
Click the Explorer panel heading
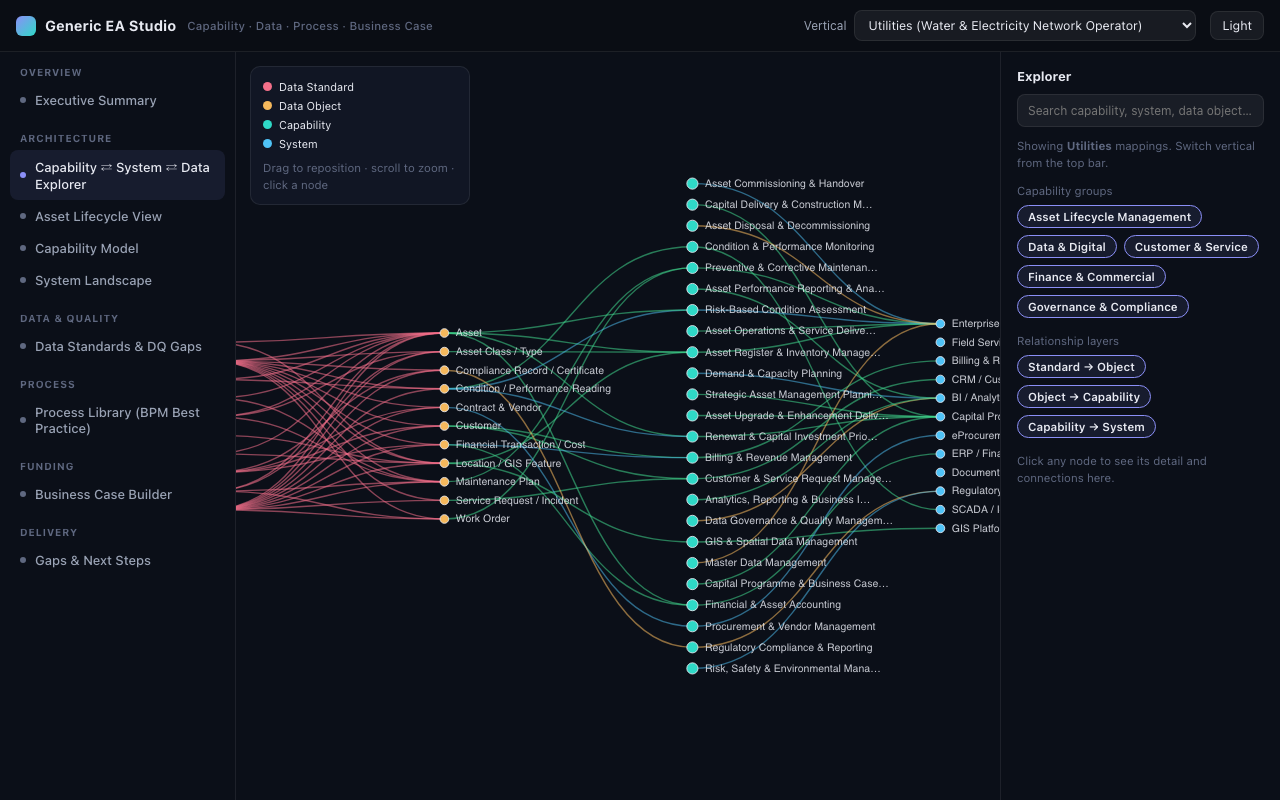(x=1044, y=76)
